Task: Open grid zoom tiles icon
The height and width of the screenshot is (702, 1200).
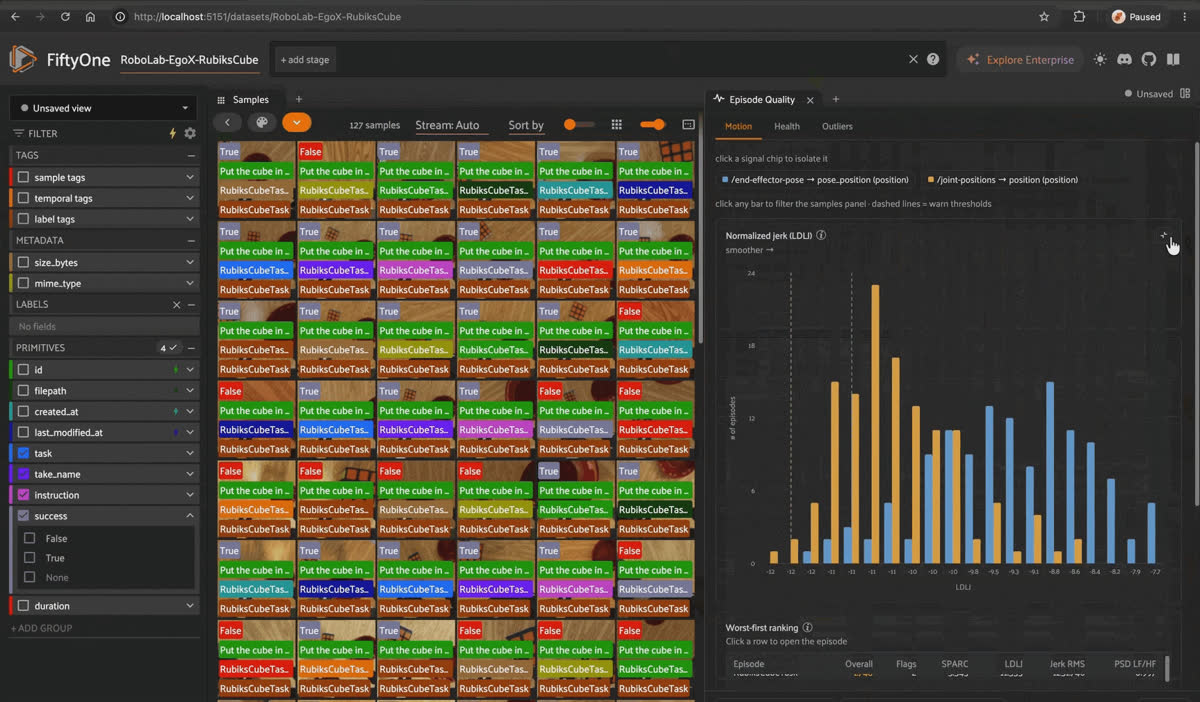Action: (x=617, y=125)
